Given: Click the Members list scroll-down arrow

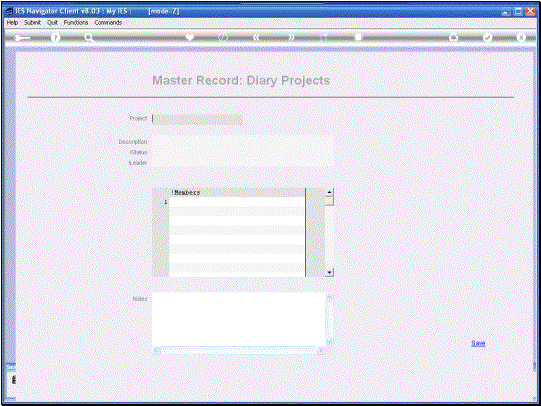Looking at the screenshot, I should pos(329,273).
